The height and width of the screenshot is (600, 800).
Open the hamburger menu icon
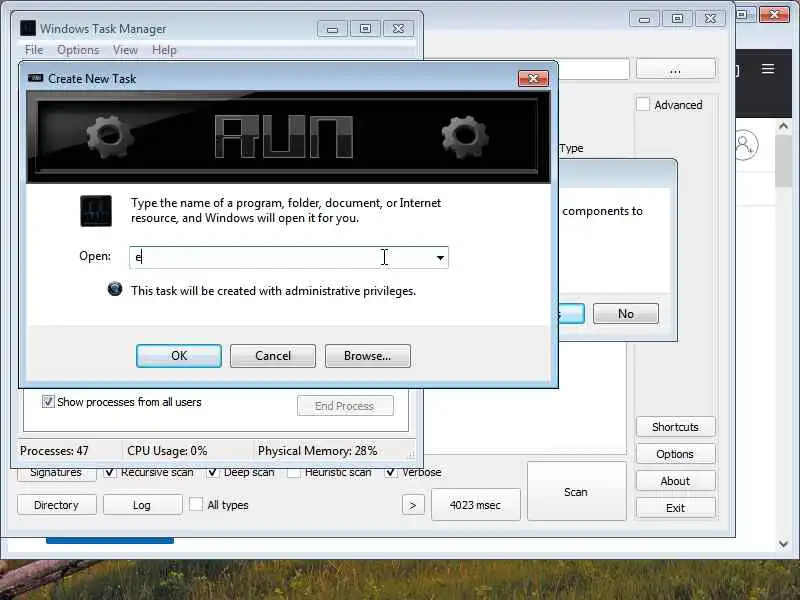coord(768,69)
